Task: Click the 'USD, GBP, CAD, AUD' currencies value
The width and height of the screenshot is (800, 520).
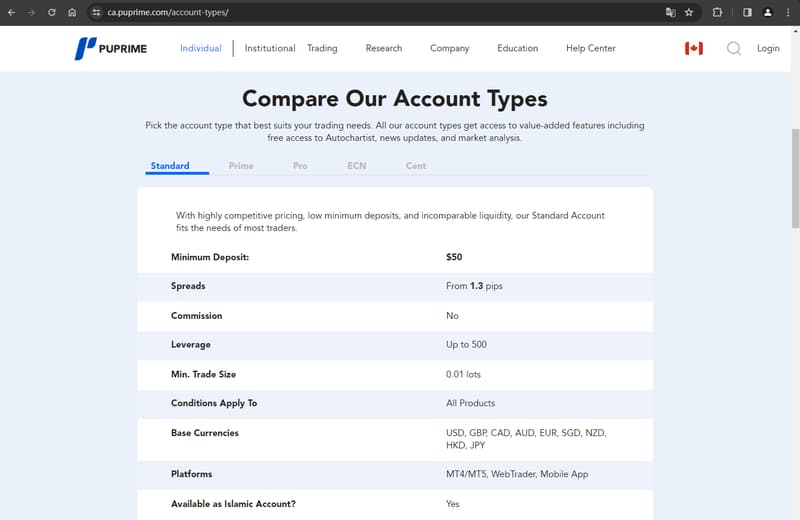Action: coord(526,439)
